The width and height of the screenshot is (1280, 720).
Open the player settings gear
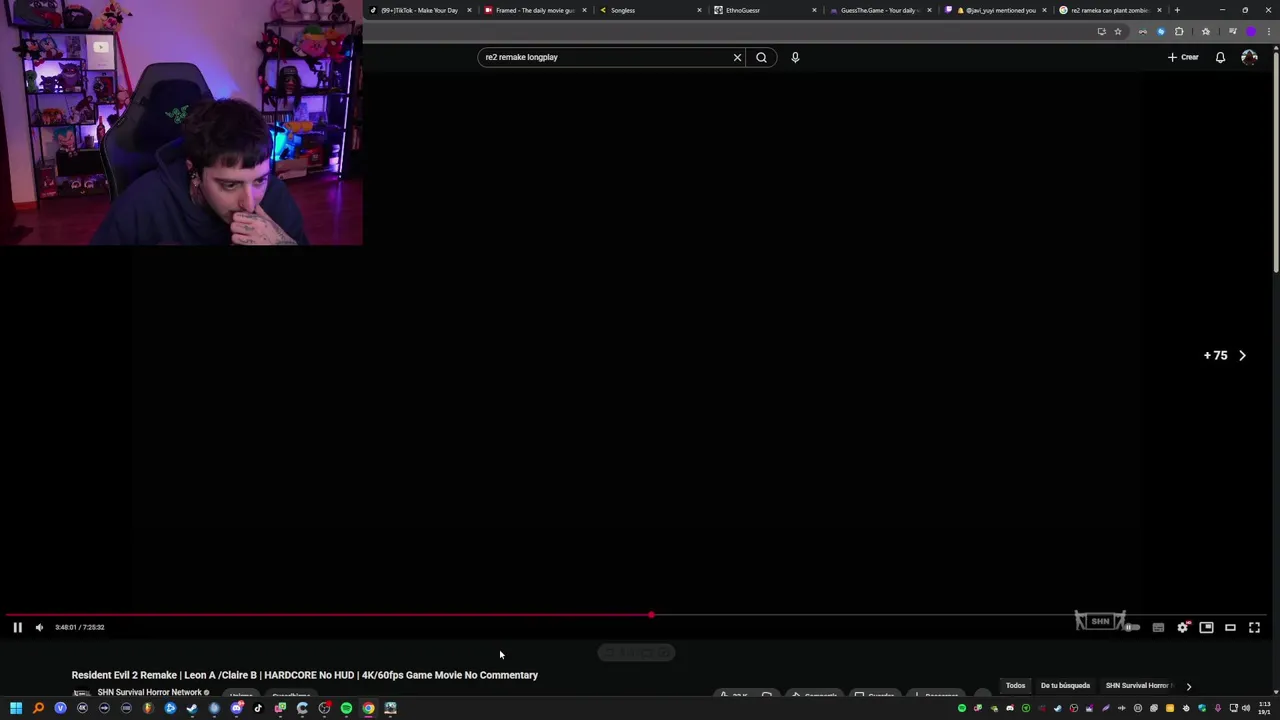pos(1183,627)
